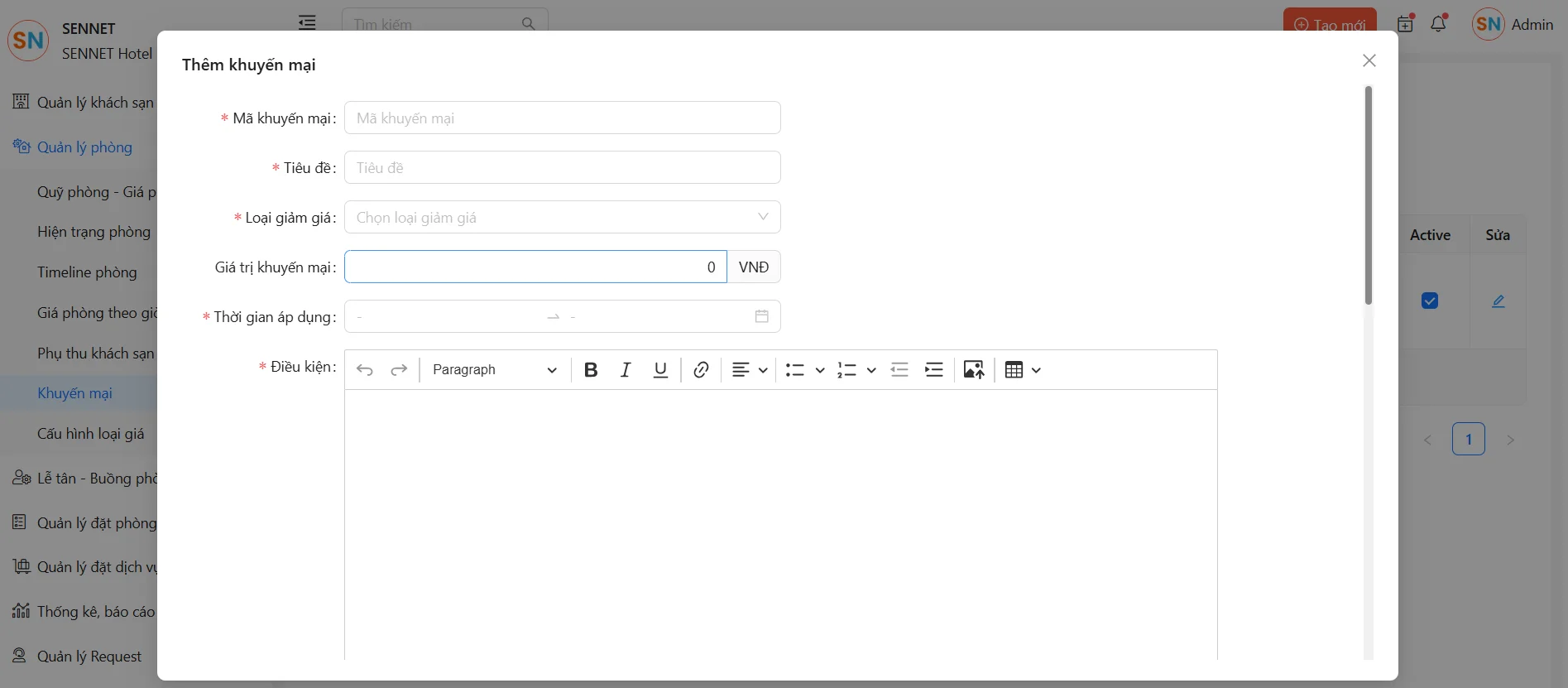The image size is (1568, 688).
Task: Click the redo arrow in editor toolbar
Action: [x=399, y=370]
